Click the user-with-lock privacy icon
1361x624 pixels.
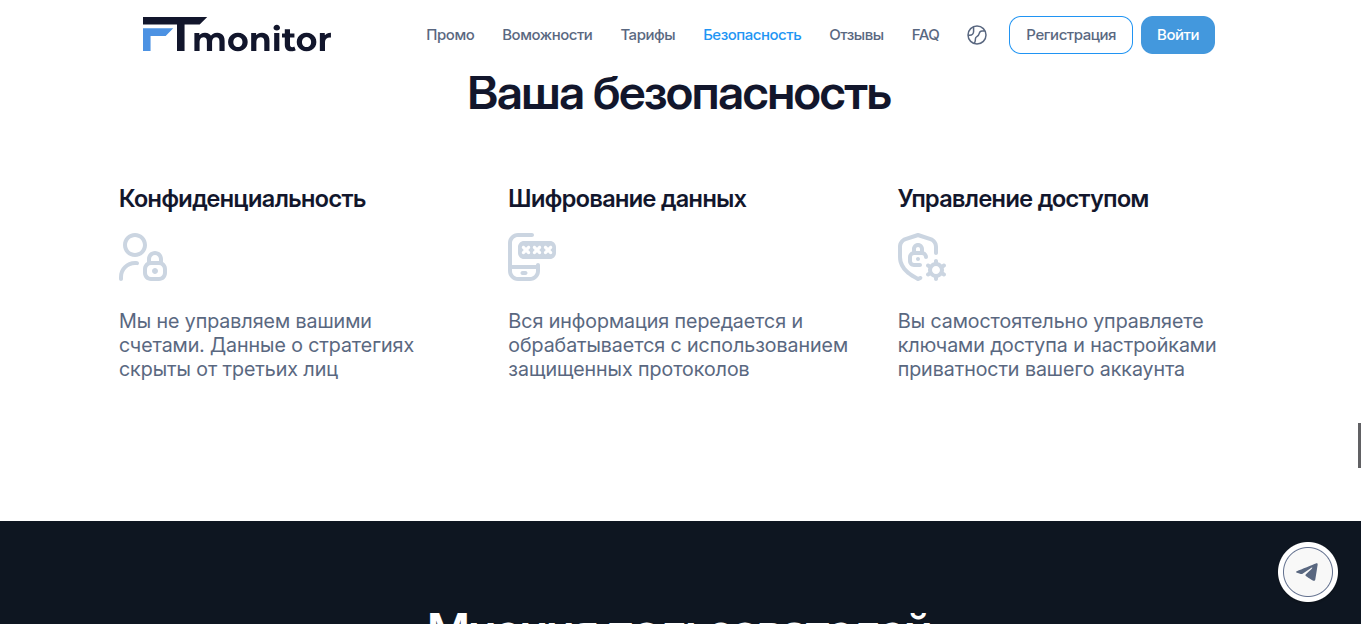coord(143,257)
